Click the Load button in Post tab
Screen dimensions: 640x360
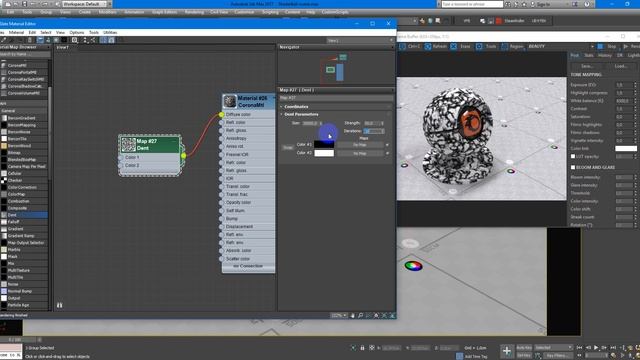tap(620, 66)
